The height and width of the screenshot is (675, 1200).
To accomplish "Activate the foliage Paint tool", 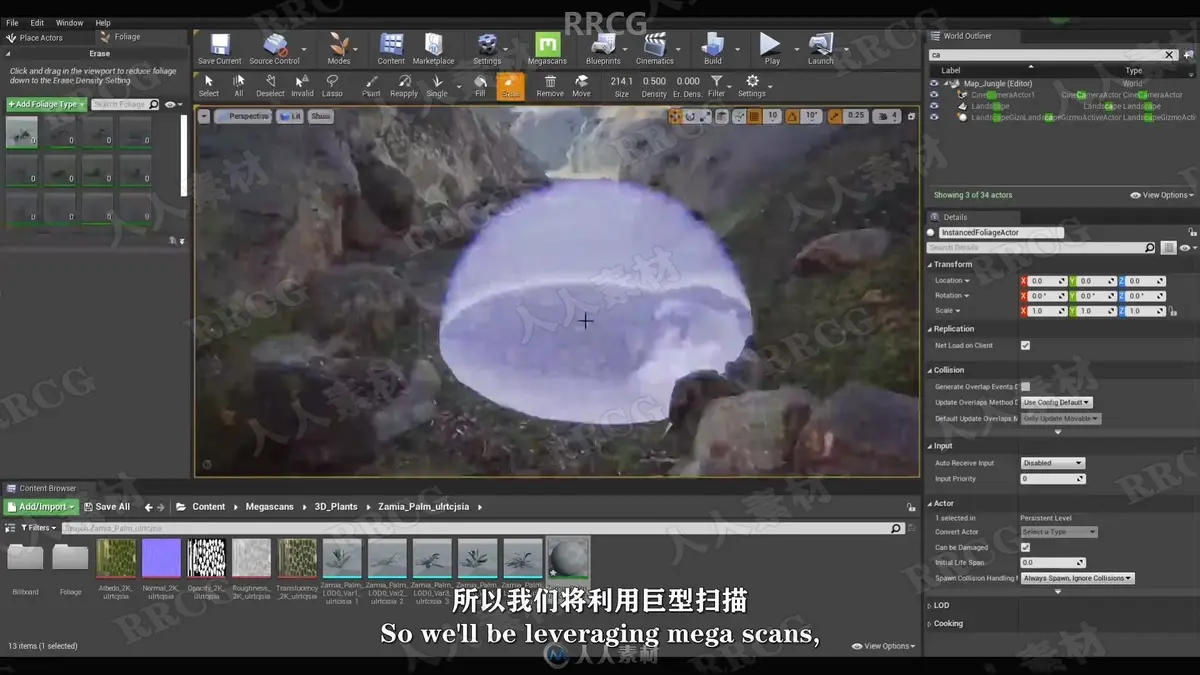I will pyautogui.click(x=371, y=86).
